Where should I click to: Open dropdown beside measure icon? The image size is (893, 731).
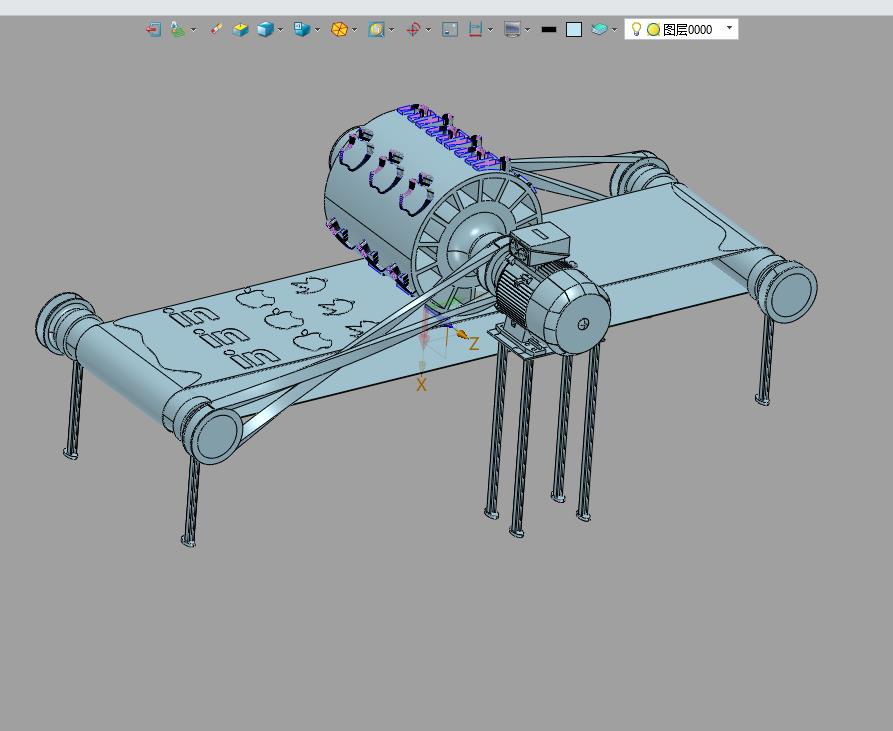[x=490, y=30]
